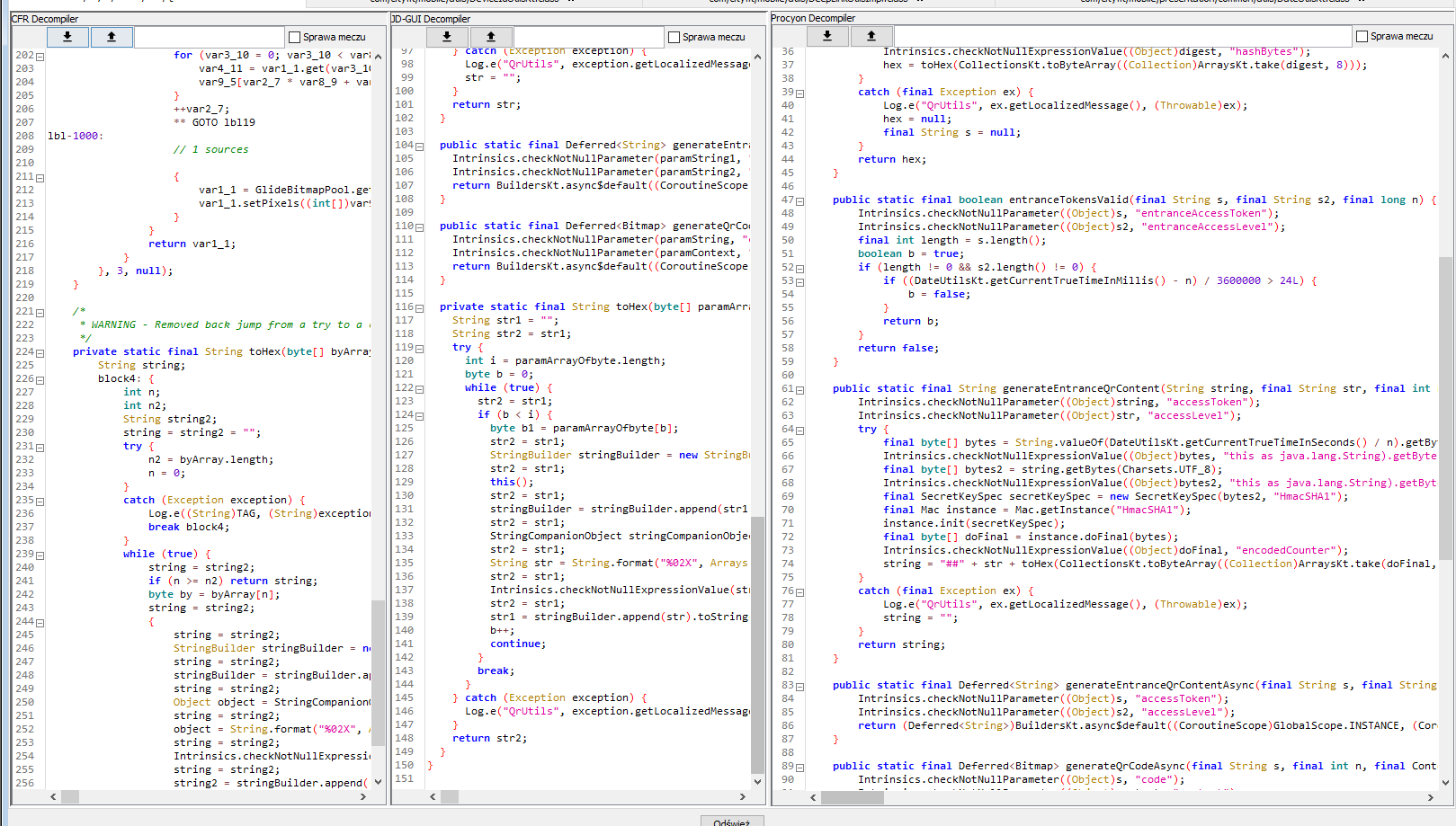Image resolution: width=1456 pixels, height=826 pixels.
Task: Click the find-previous up arrow in CFR Decompiler
Action: [112, 37]
